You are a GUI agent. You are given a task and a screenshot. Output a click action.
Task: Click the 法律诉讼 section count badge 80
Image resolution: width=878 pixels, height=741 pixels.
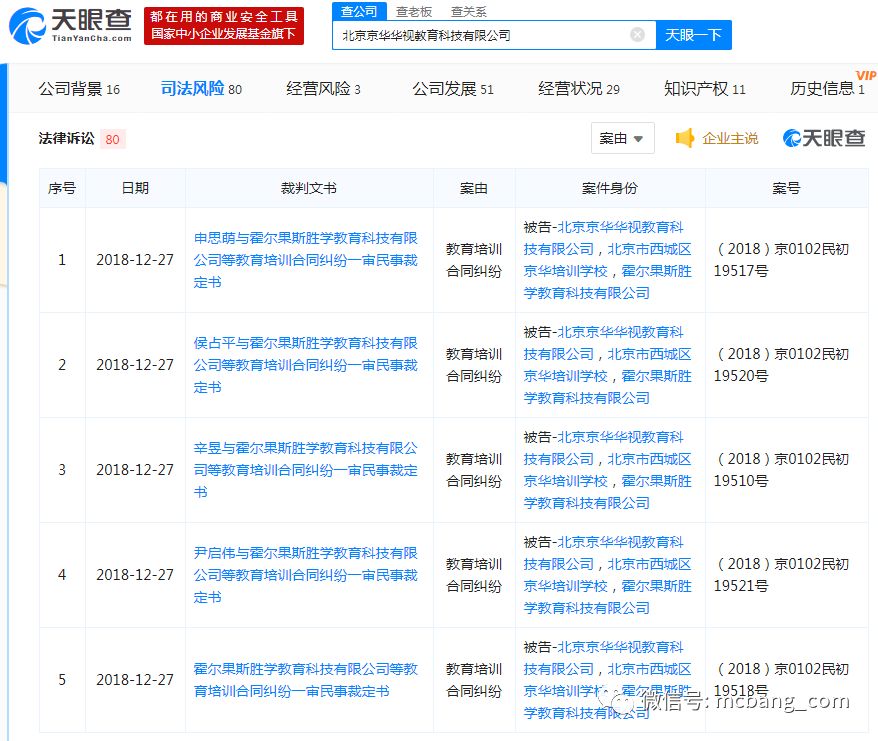113,139
